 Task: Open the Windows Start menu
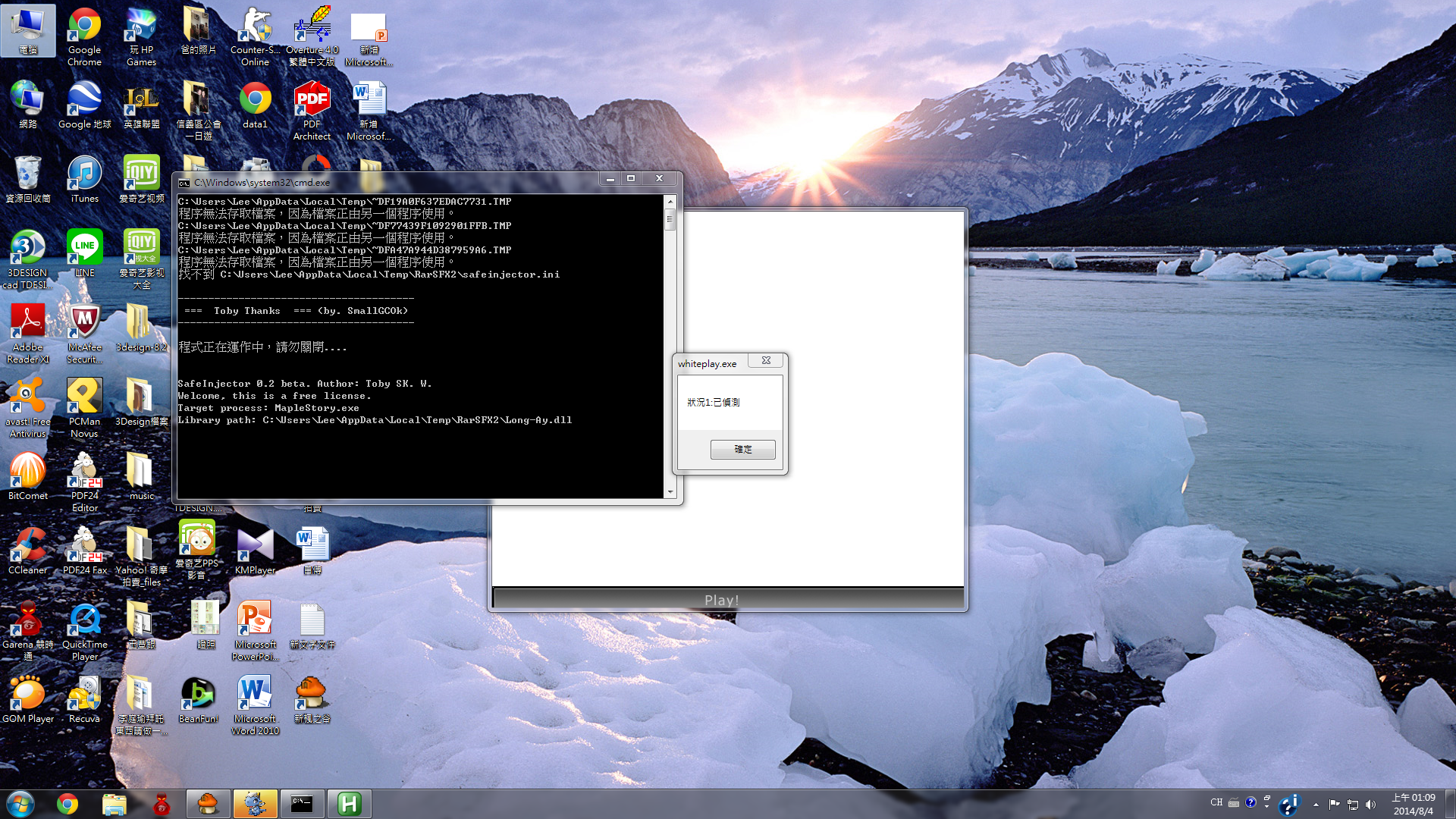tap(20, 804)
